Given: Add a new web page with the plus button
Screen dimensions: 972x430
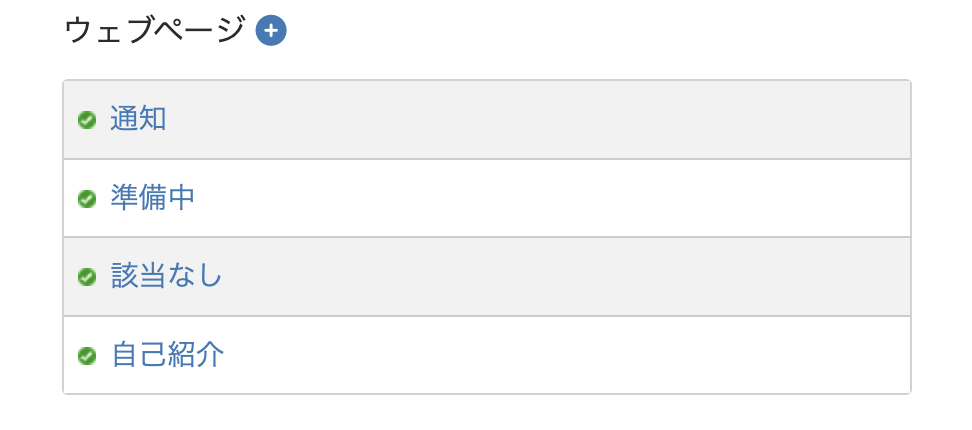Looking at the screenshot, I should [x=271, y=31].
